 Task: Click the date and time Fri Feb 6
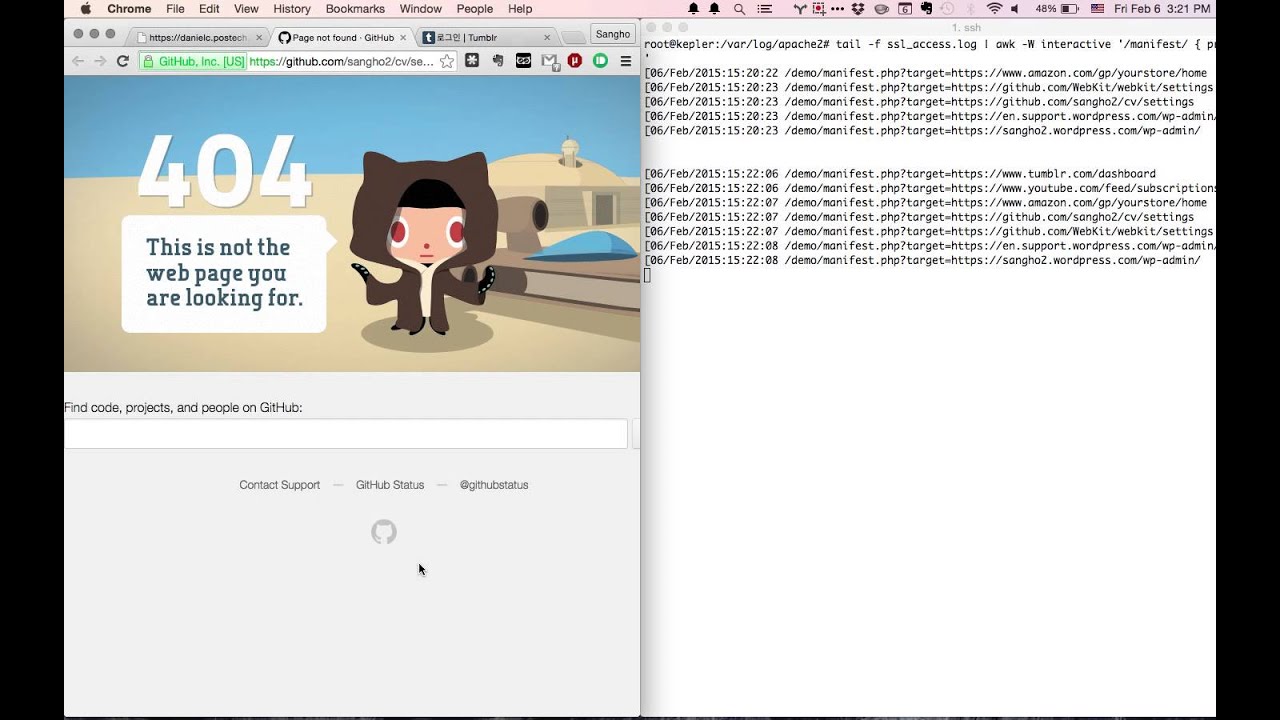(1162, 9)
